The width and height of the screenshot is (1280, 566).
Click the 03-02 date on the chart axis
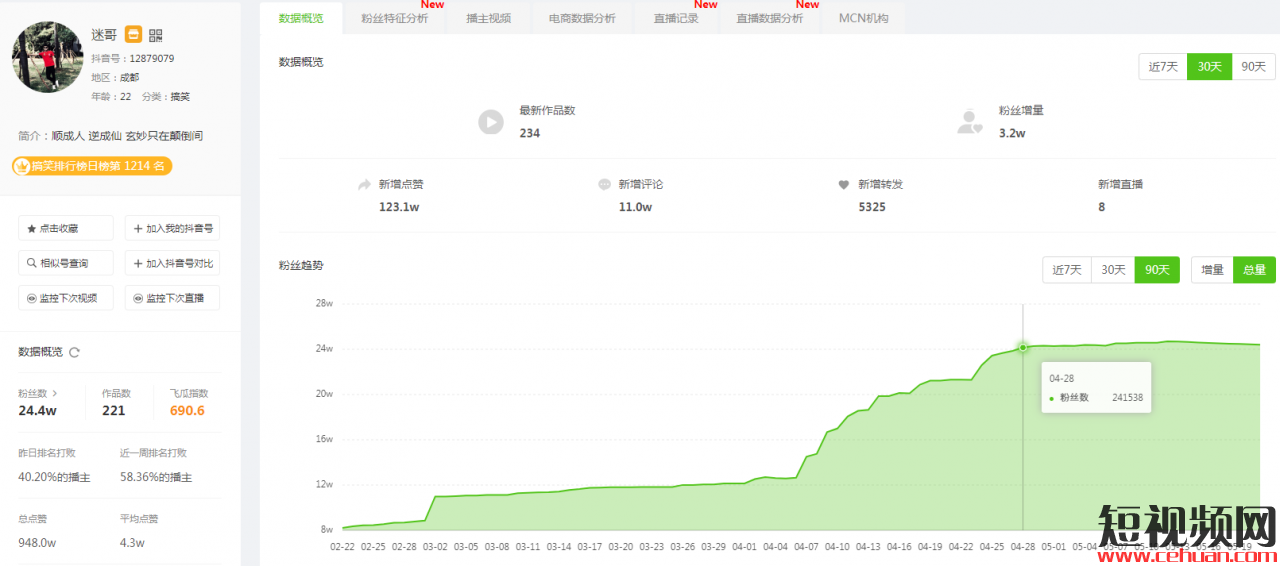point(435,547)
